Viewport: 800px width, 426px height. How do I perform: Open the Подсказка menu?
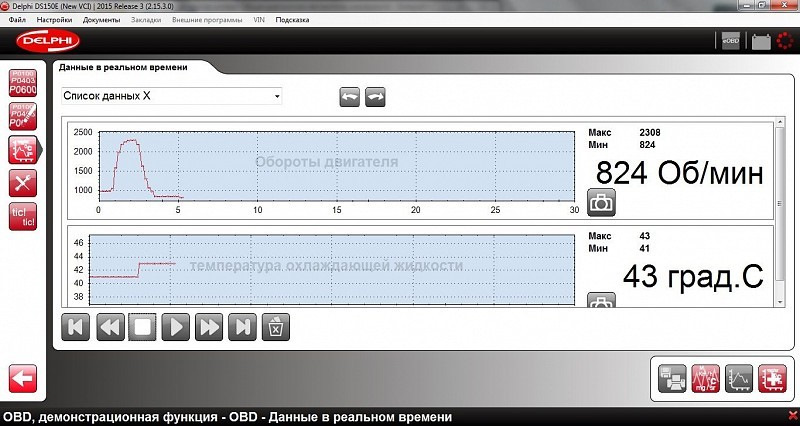click(292, 20)
